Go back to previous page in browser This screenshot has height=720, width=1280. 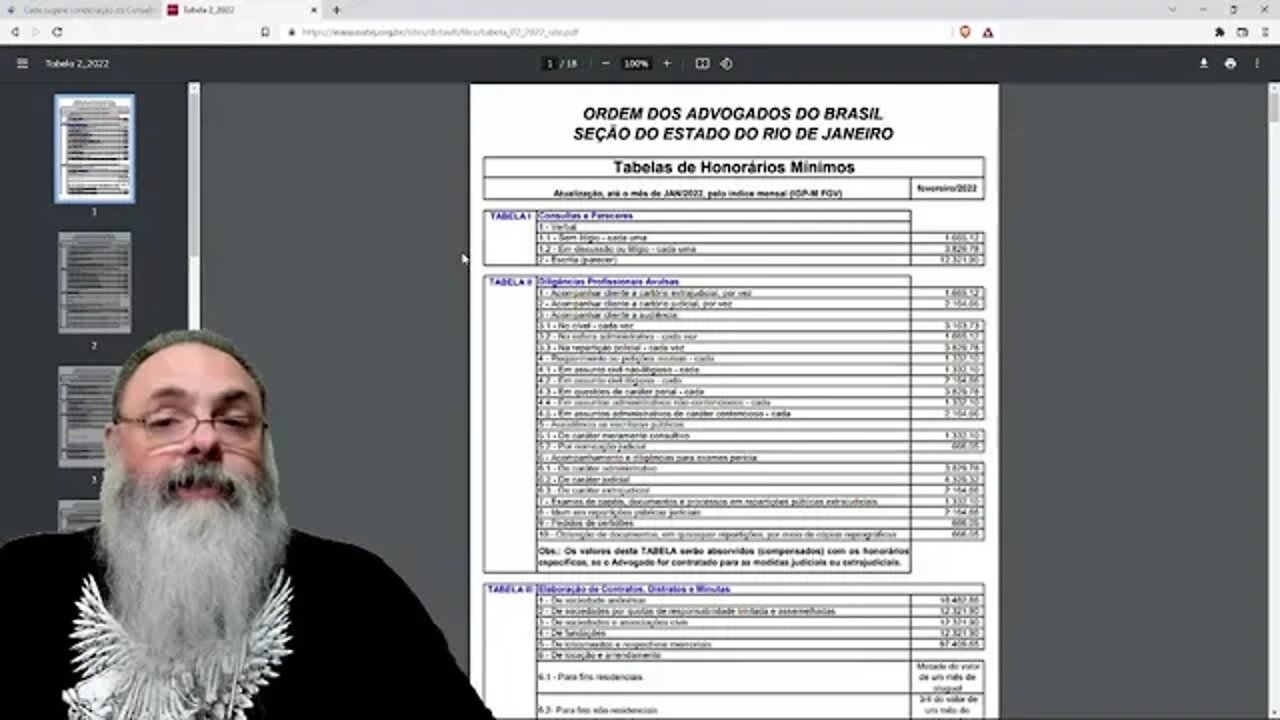coord(15,32)
